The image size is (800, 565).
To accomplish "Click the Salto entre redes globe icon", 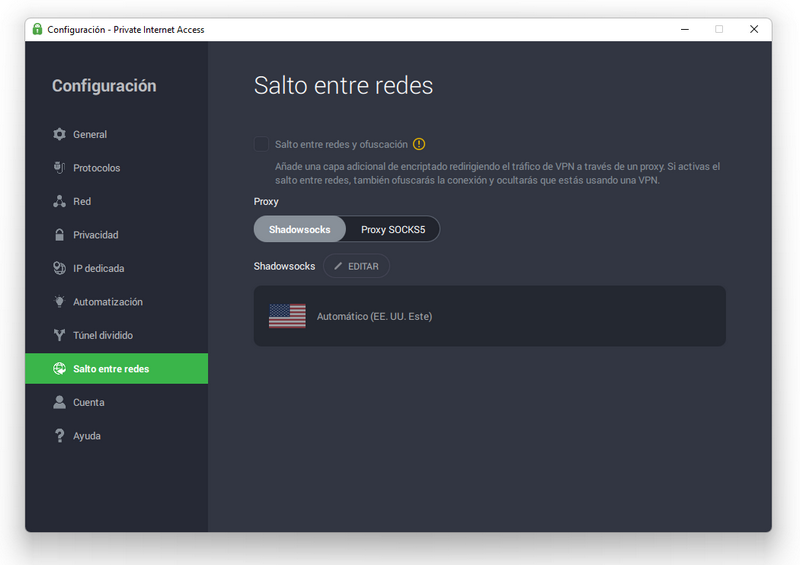I will coord(59,369).
